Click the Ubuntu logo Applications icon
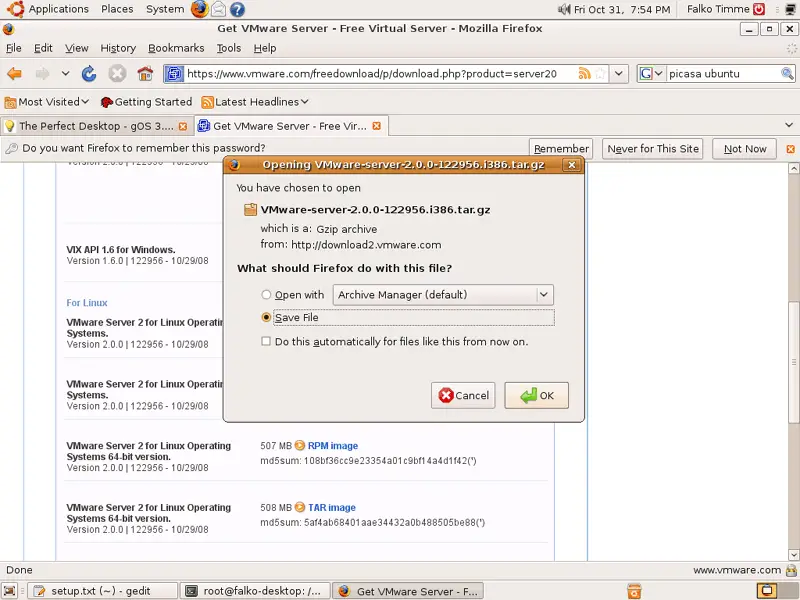800x600 pixels. 15,9
